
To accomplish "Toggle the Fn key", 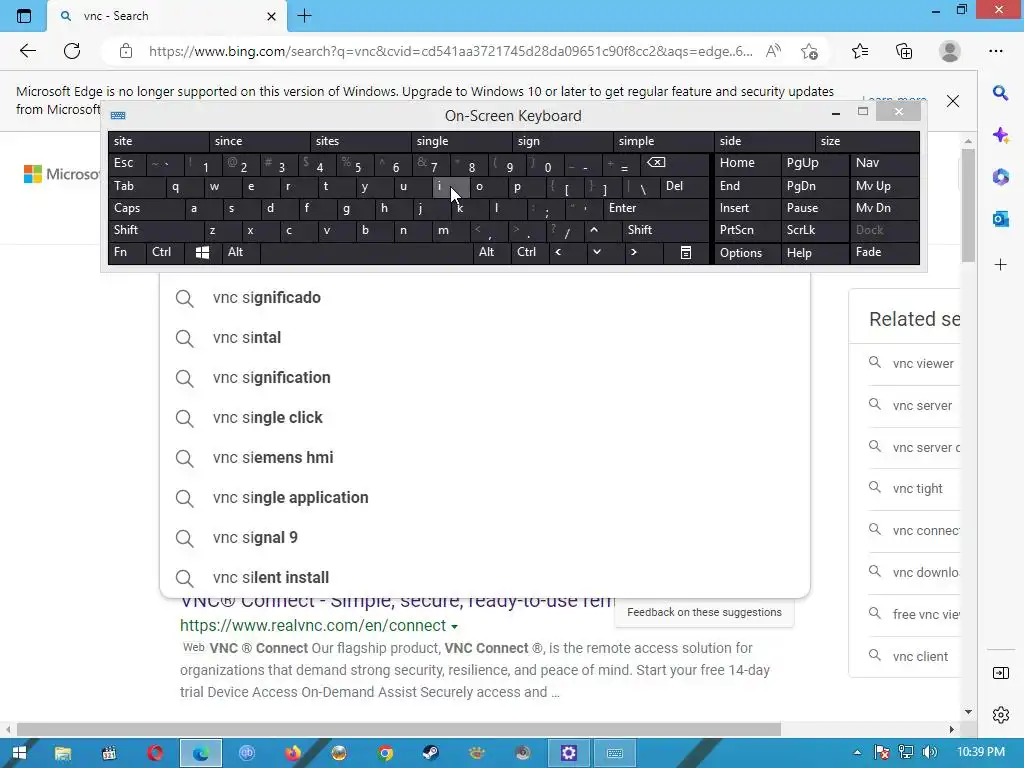I will pos(127,252).
